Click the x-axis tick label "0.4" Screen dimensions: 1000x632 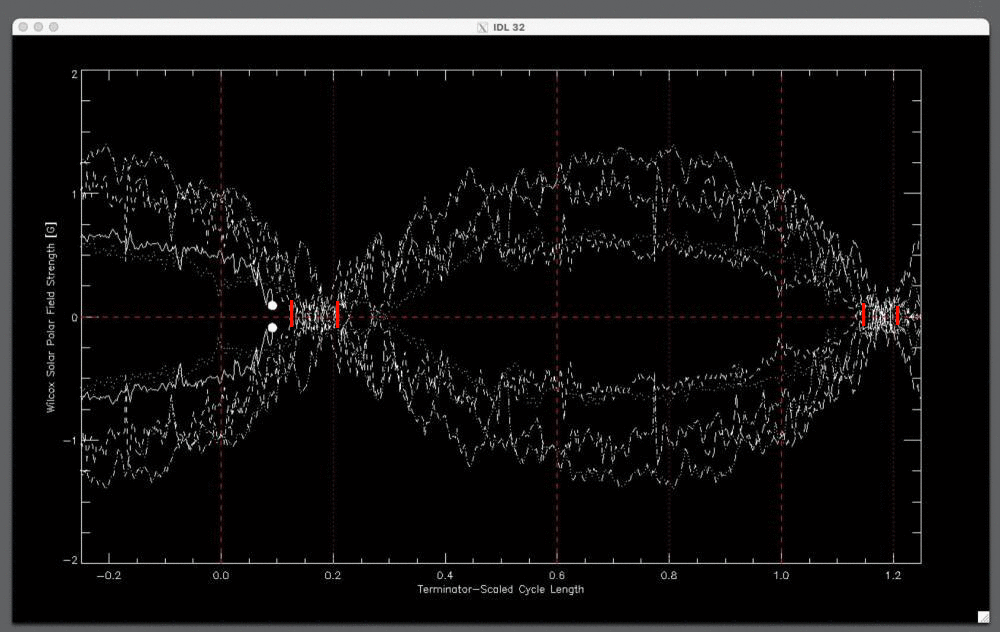(445, 576)
